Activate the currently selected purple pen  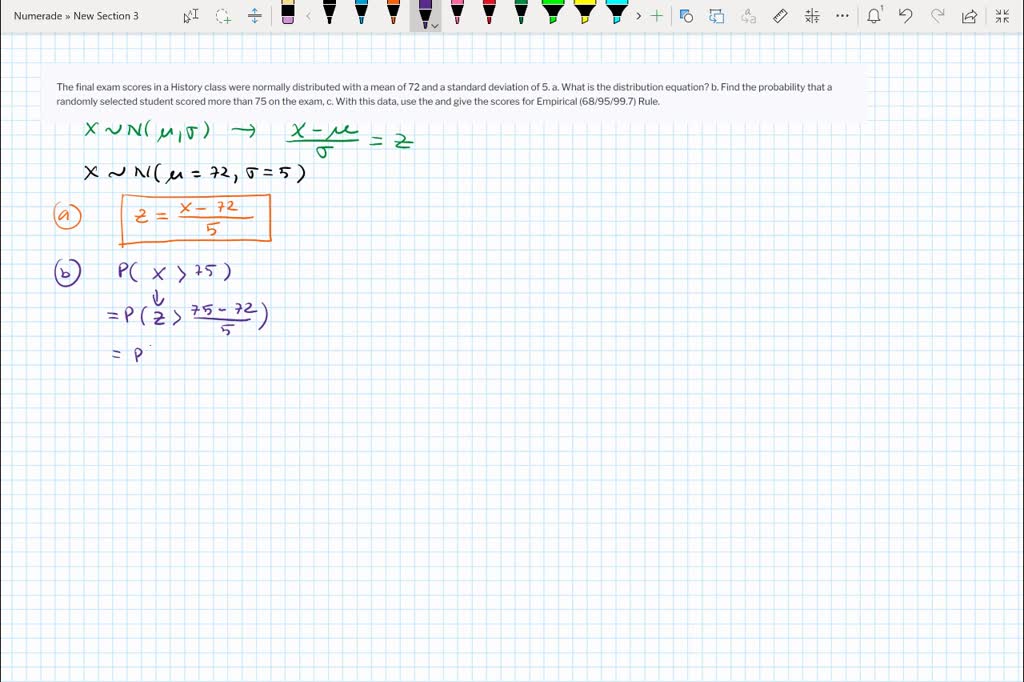pos(423,14)
